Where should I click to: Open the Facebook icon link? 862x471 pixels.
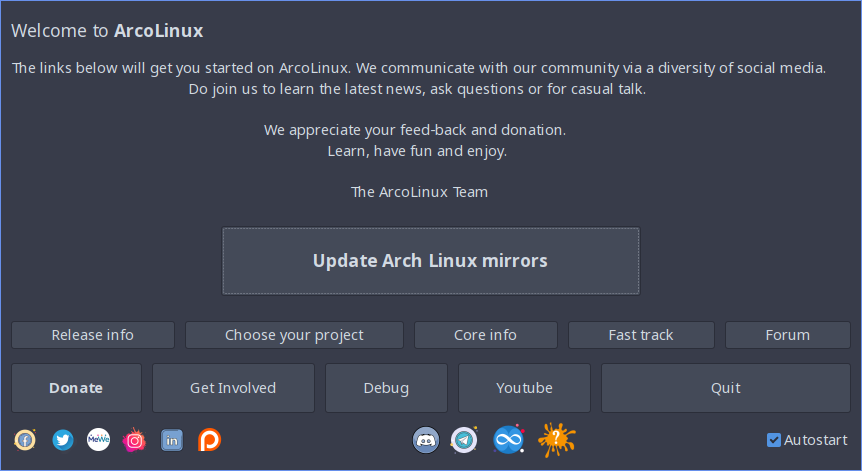25,440
